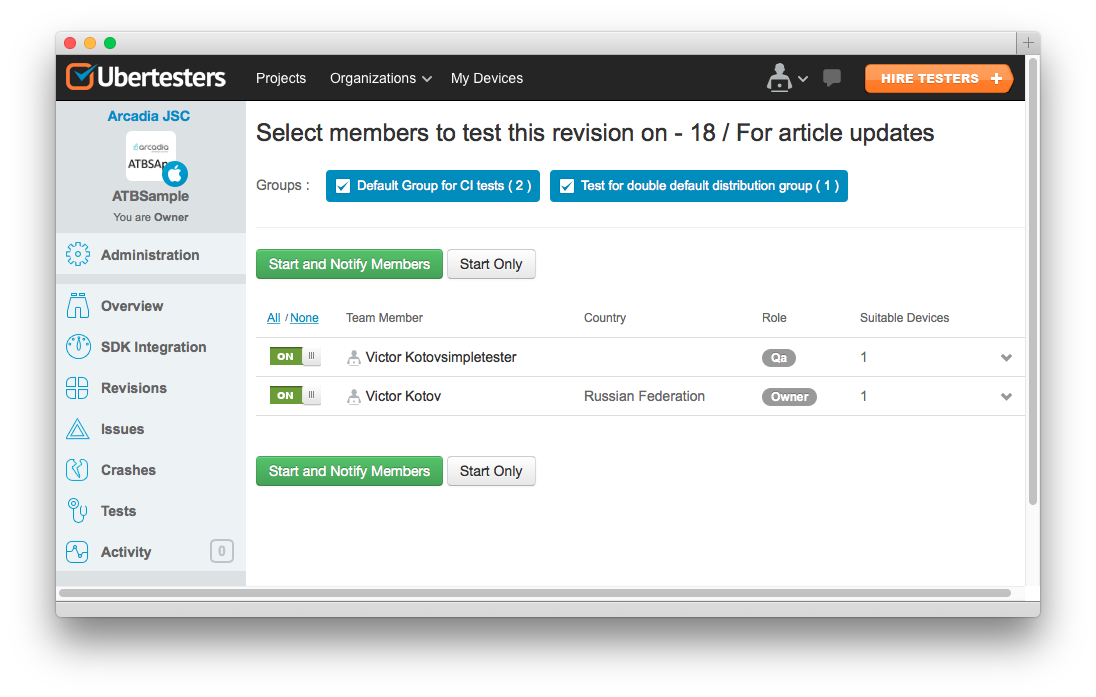Click the Issues warning triangle icon
The width and height of the screenshot is (1096, 697).
click(x=78, y=429)
